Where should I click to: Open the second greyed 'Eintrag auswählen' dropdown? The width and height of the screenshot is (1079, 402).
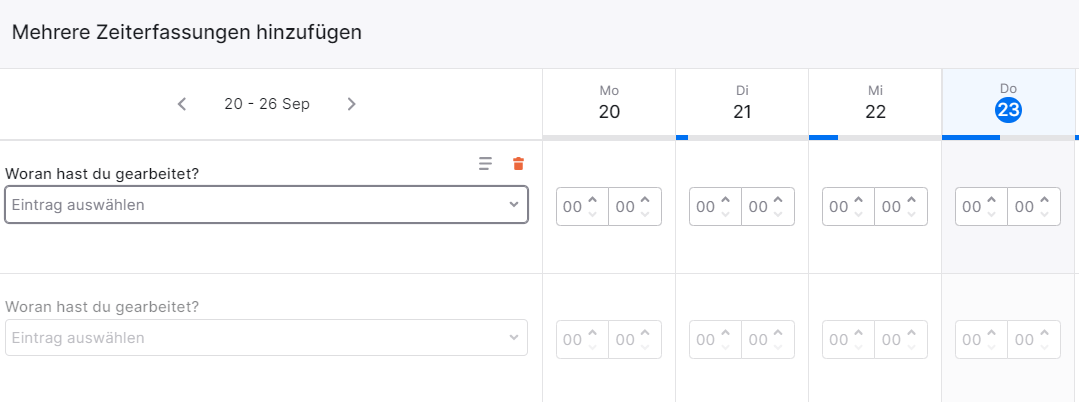(x=266, y=338)
